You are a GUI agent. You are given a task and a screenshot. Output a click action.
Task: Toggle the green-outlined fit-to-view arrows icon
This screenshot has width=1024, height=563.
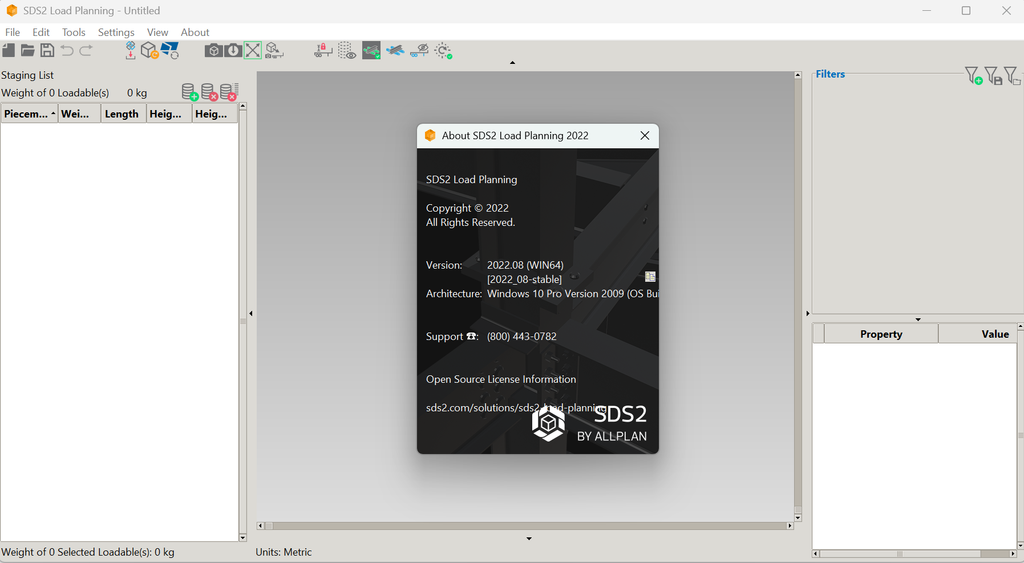coord(253,50)
